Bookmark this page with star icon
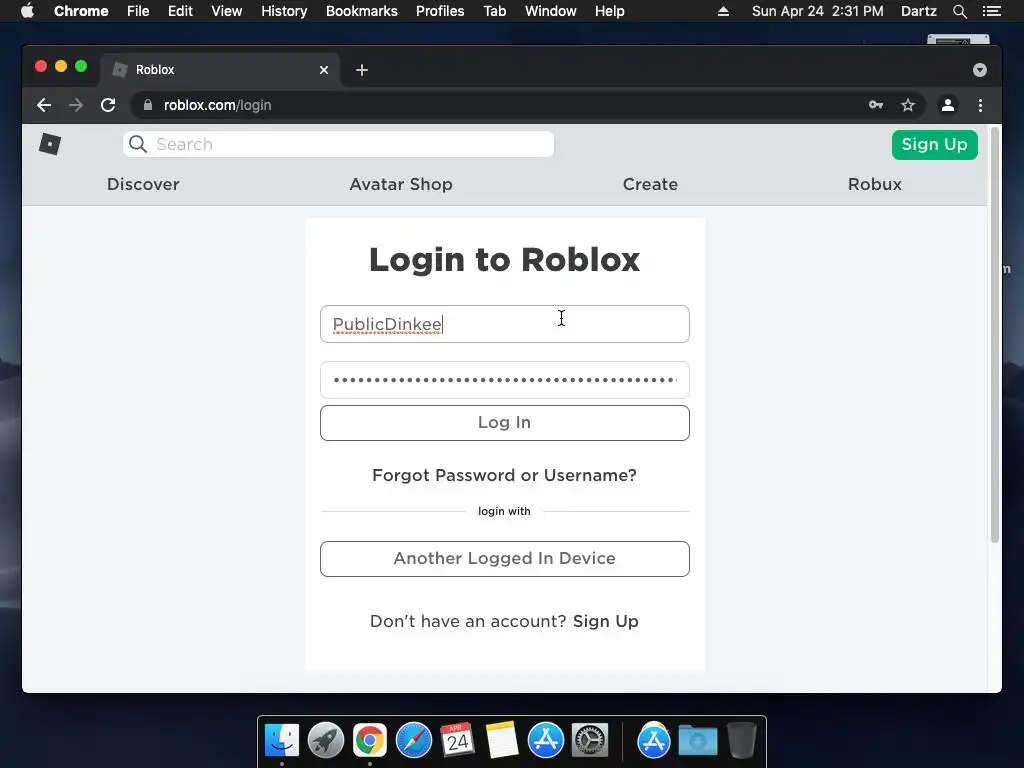Screen dimensions: 1024x768 pos(908,105)
